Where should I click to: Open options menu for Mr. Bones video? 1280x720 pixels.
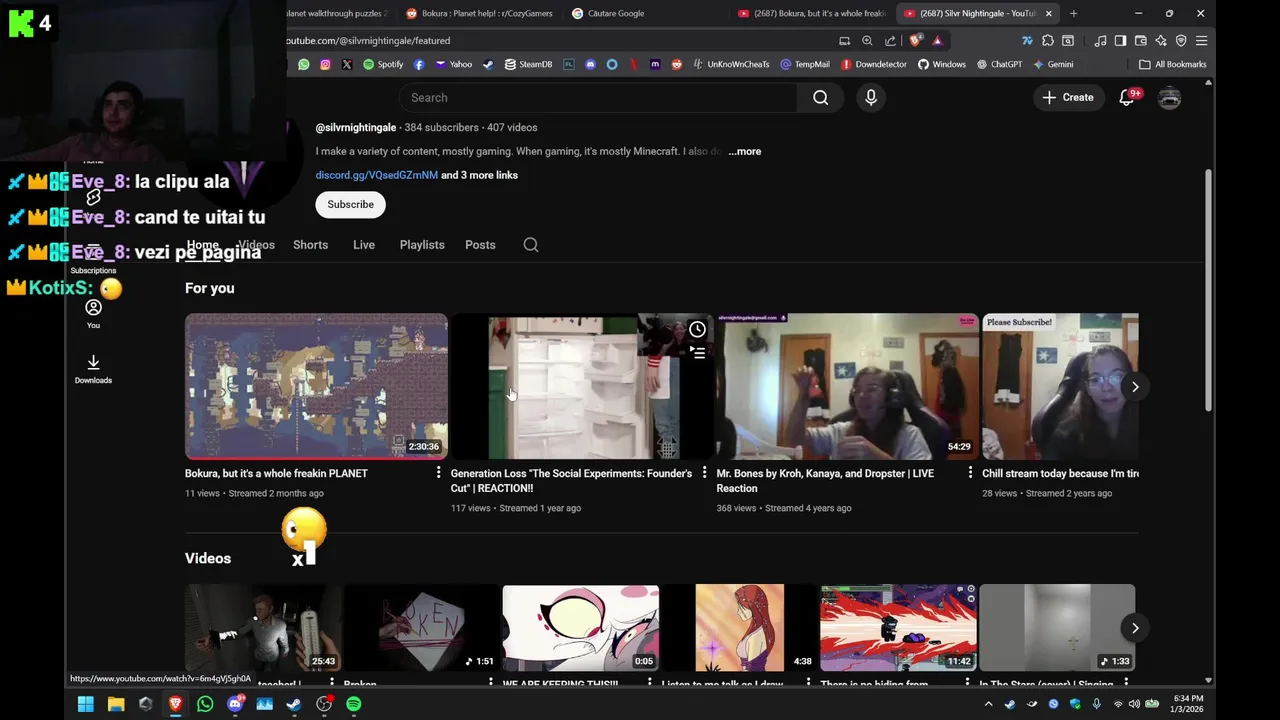(970, 473)
